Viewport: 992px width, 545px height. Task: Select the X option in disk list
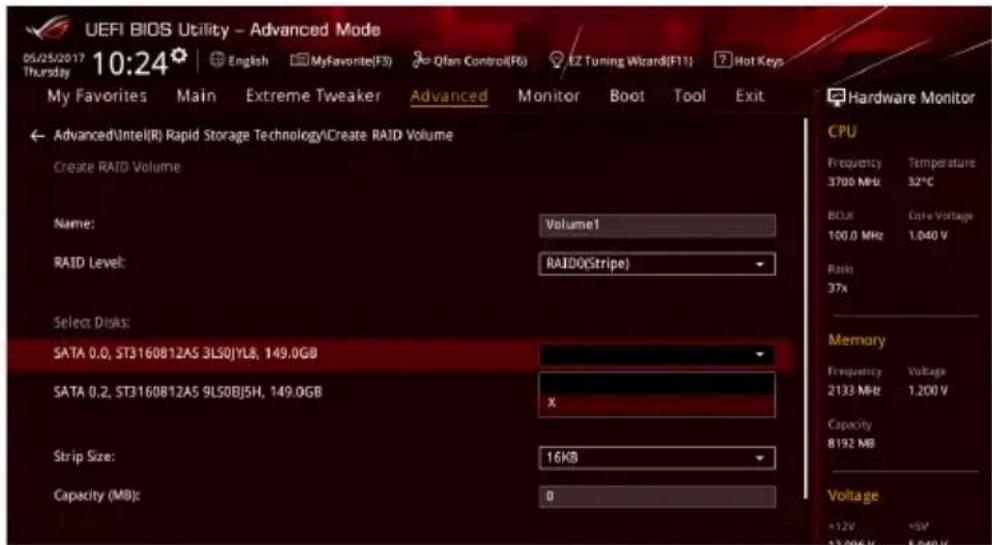(657, 404)
